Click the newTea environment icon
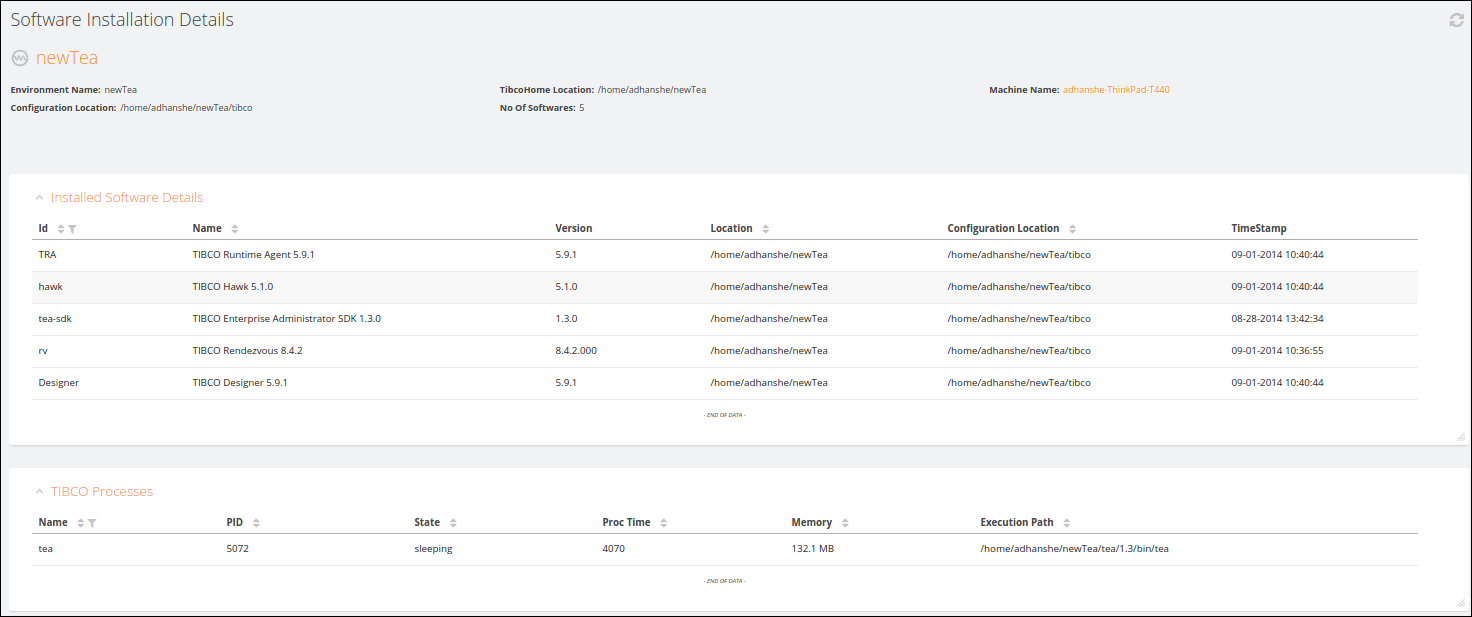This screenshot has height=617, width=1472. click(20, 58)
